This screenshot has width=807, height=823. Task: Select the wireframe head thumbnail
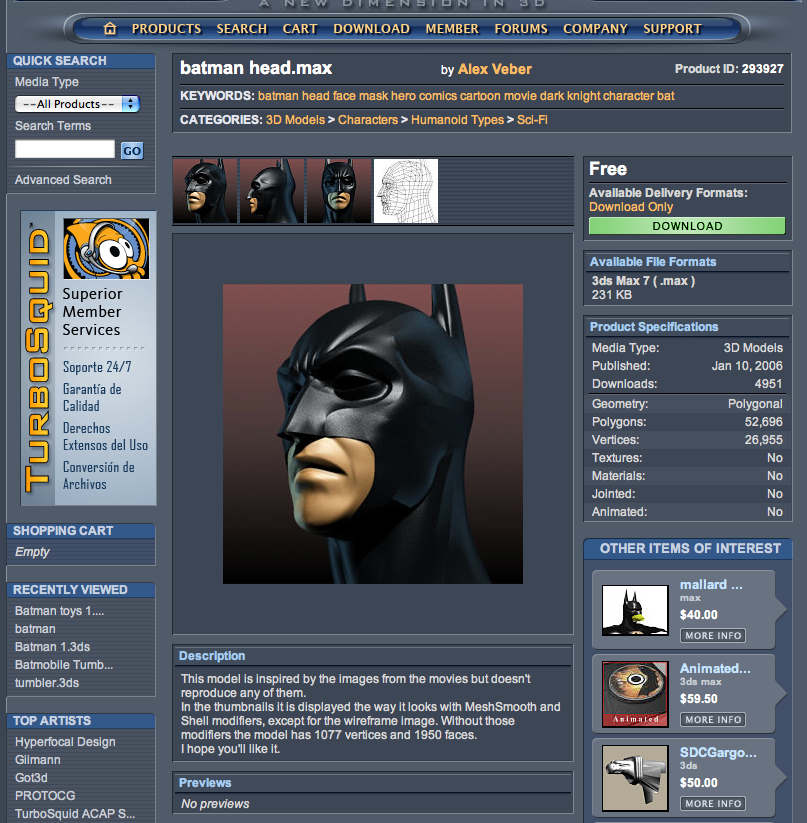coord(406,191)
